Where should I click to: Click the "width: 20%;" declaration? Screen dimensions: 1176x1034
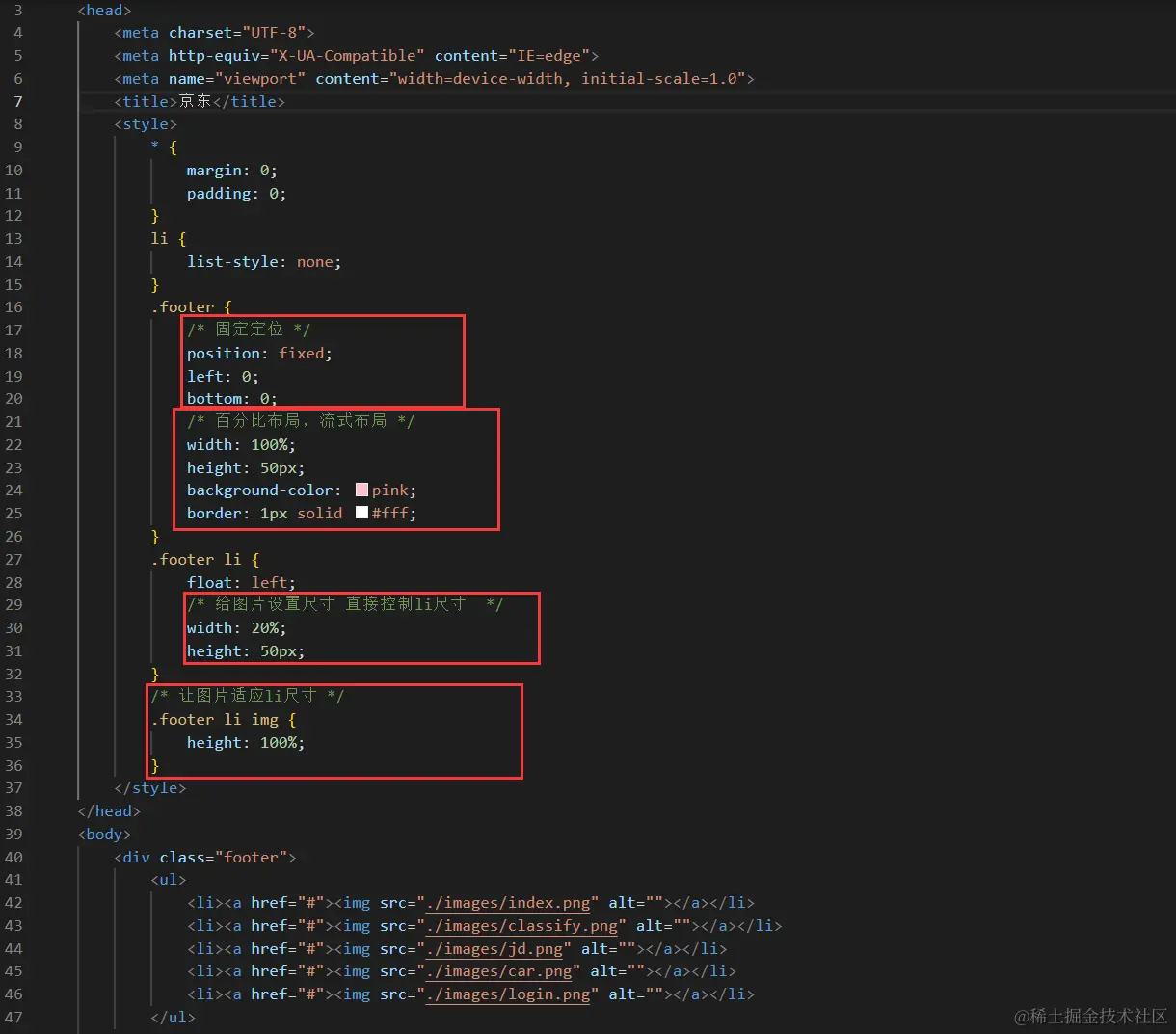click(x=236, y=628)
